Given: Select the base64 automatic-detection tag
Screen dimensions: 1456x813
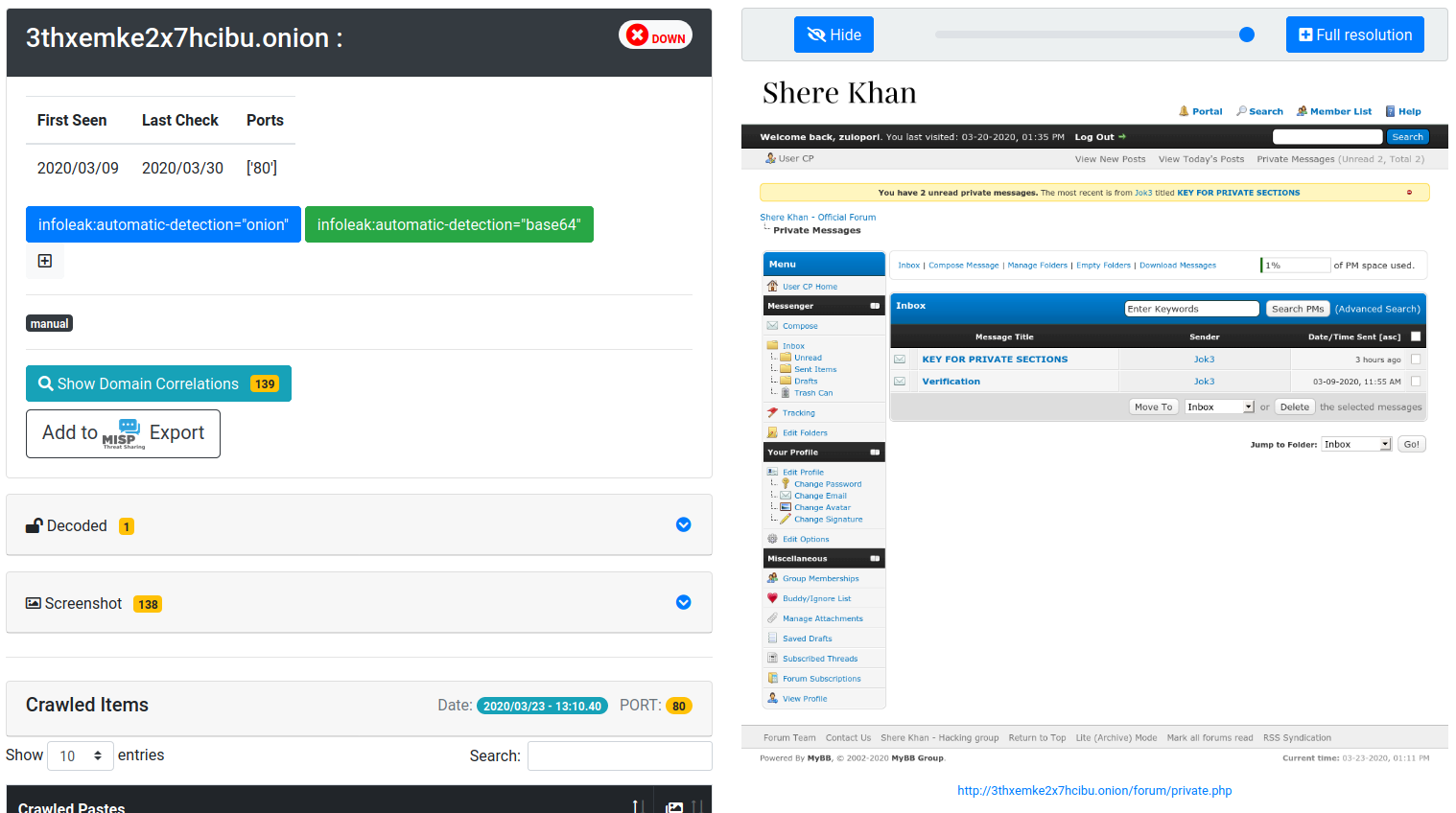Looking at the screenshot, I should [x=449, y=224].
